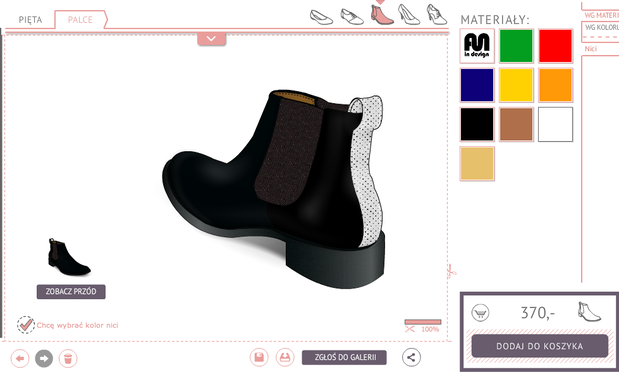Click the load saved project tray icon
This screenshot has width=619, height=372.
coord(285,357)
